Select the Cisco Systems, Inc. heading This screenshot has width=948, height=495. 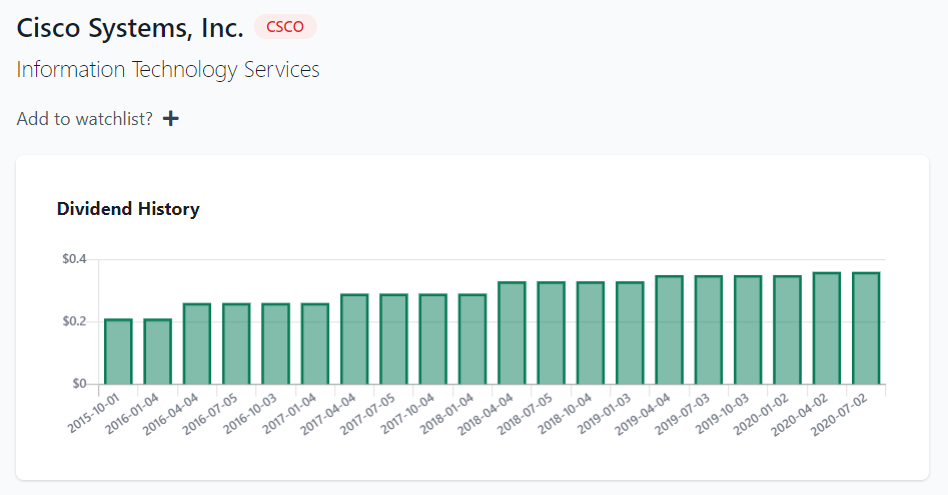[x=130, y=28]
